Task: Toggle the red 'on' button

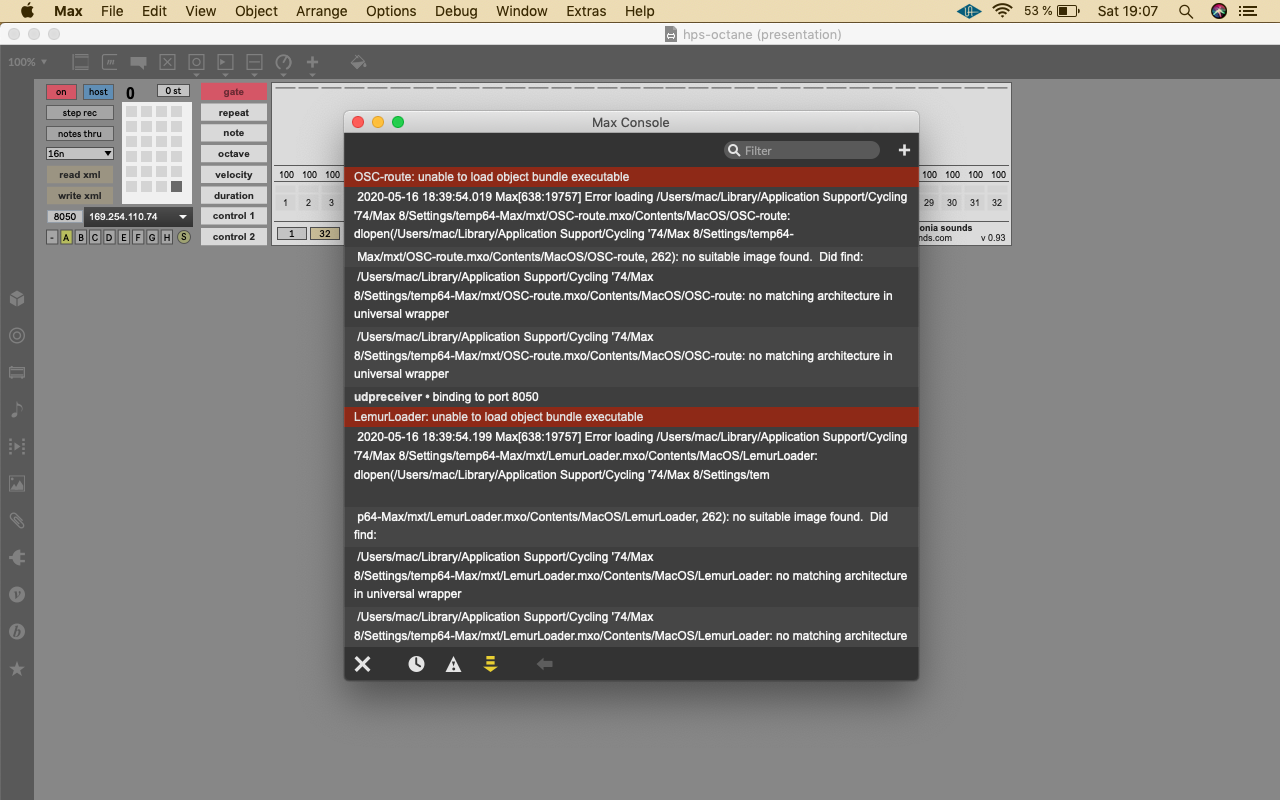Action: 61,92
